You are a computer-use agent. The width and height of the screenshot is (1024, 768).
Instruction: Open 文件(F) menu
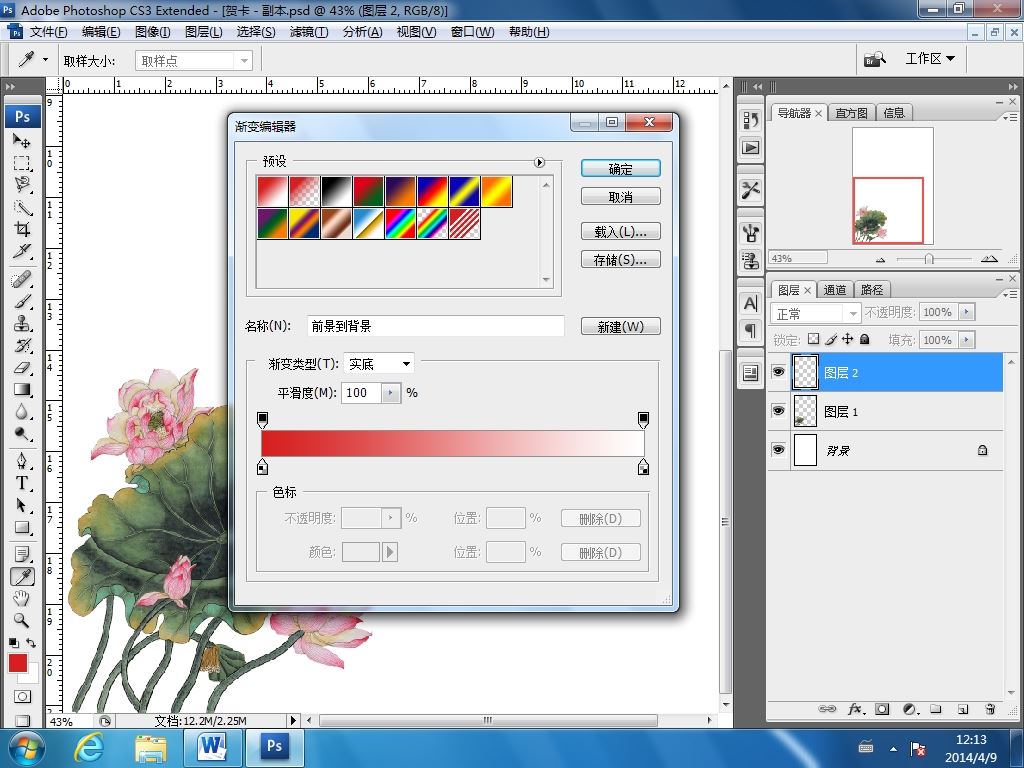pos(48,32)
